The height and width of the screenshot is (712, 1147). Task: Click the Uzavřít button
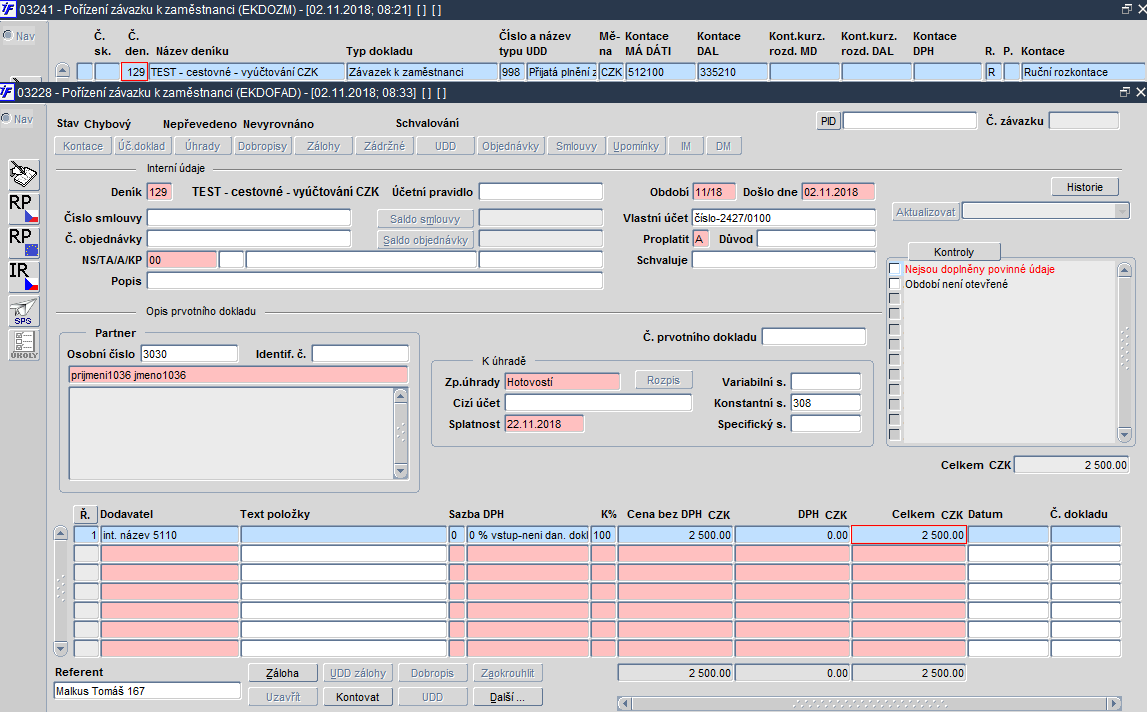click(282, 697)
